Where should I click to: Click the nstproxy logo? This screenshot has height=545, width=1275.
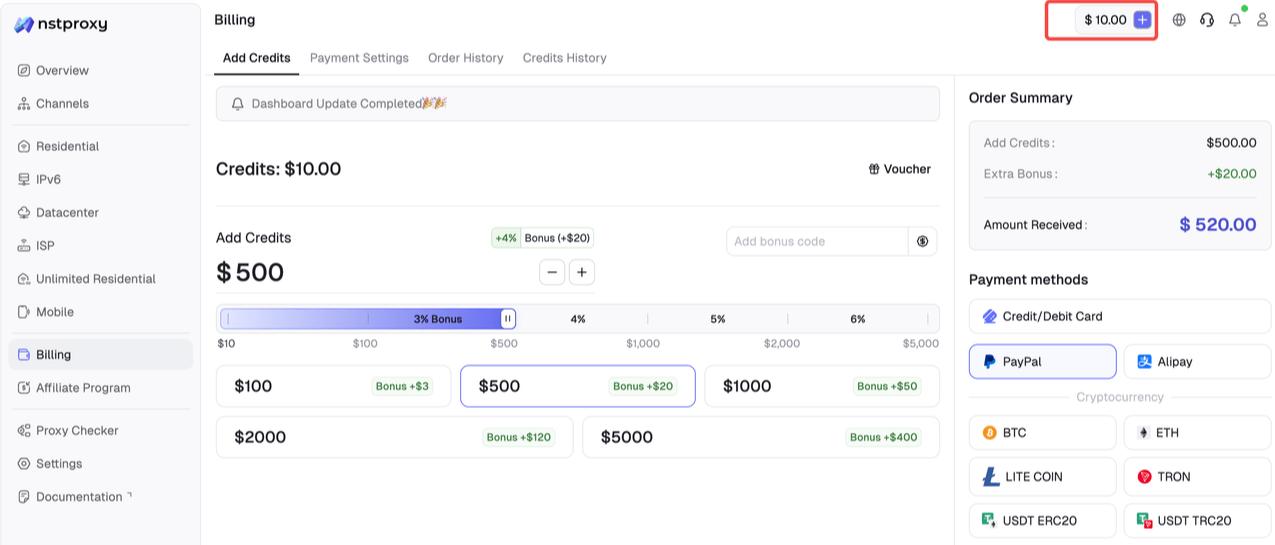(60, 24)
